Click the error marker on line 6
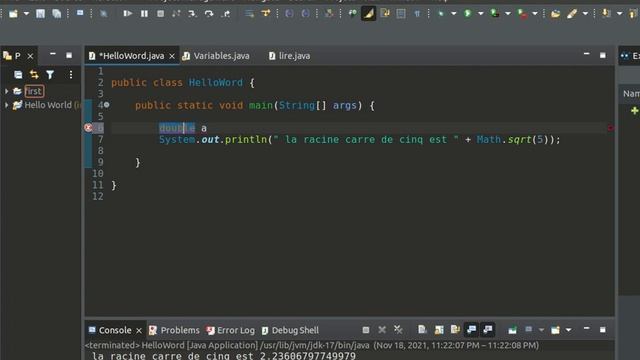Image resolution: width=640 pixels, height=360 pixels. pyautogui.click(x=88, y=128)
